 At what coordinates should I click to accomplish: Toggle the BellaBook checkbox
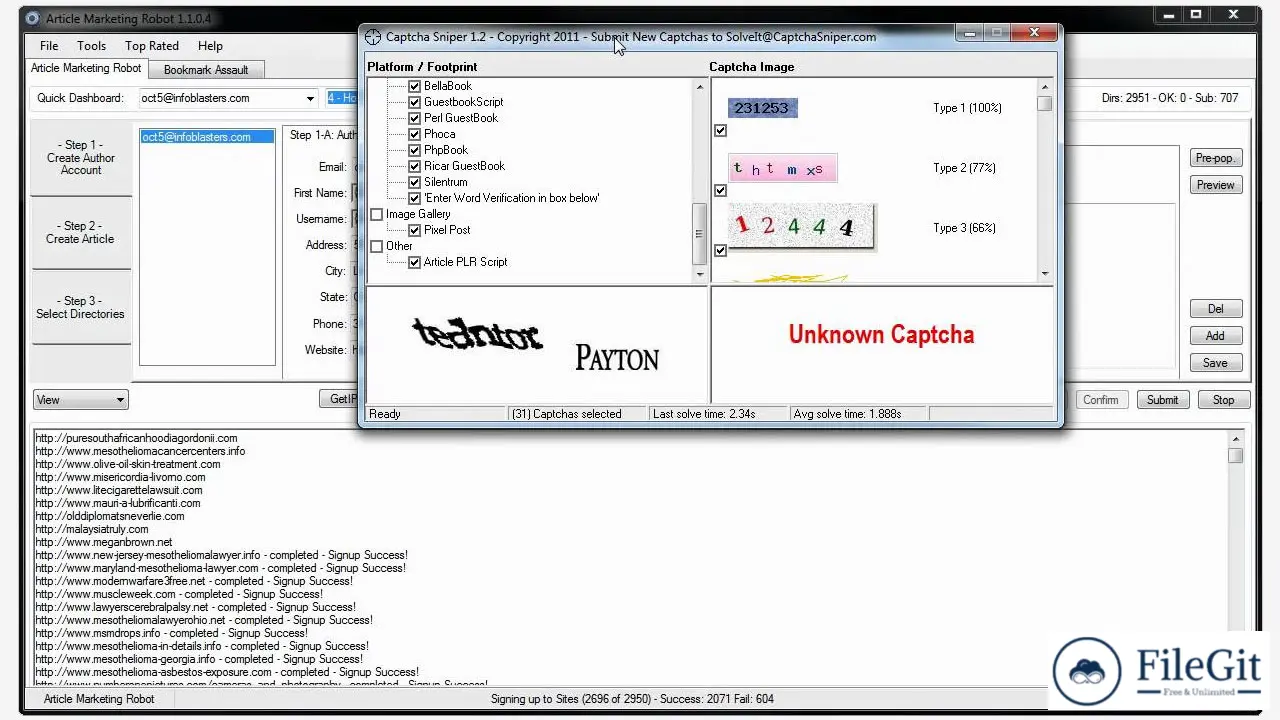click(x=414, y=86)
